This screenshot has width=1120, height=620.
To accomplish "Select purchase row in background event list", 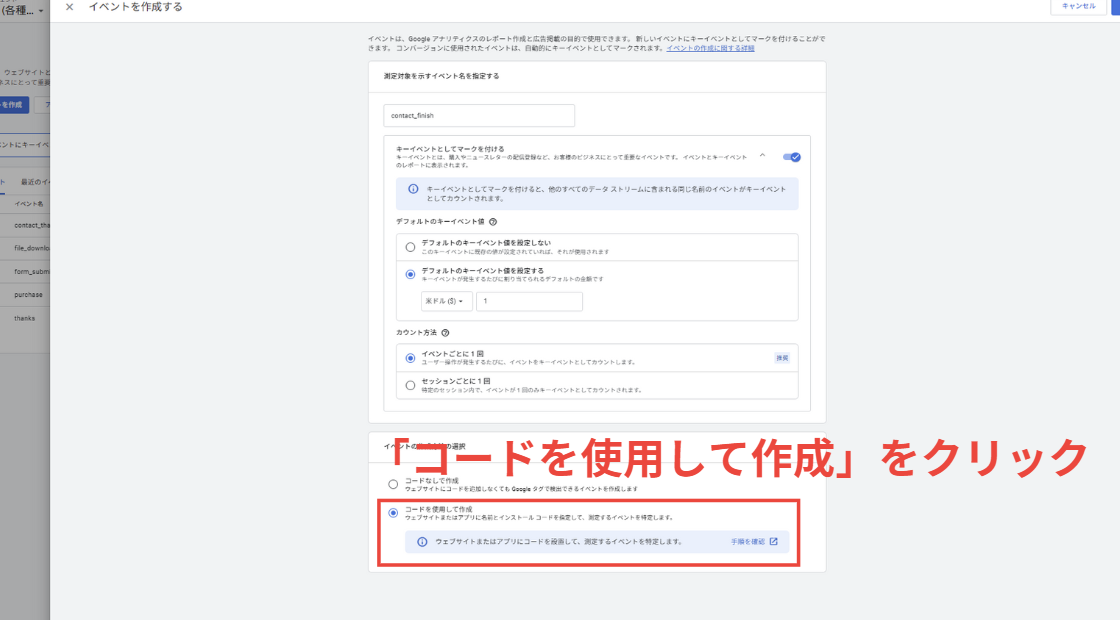I will coord(25,295).
